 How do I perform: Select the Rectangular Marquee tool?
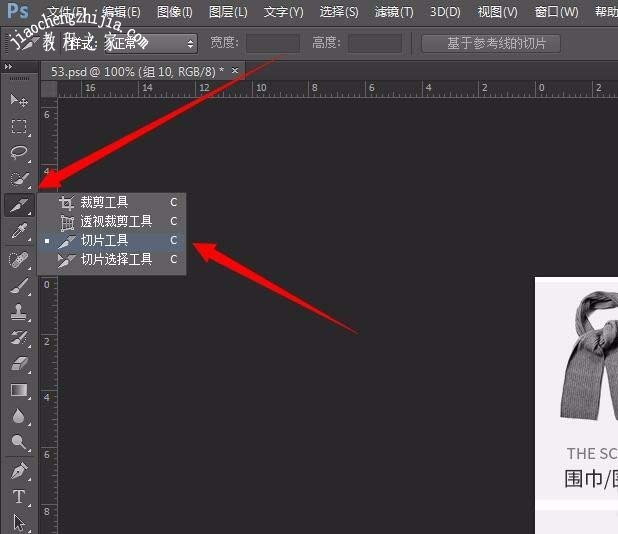[19, 127]
